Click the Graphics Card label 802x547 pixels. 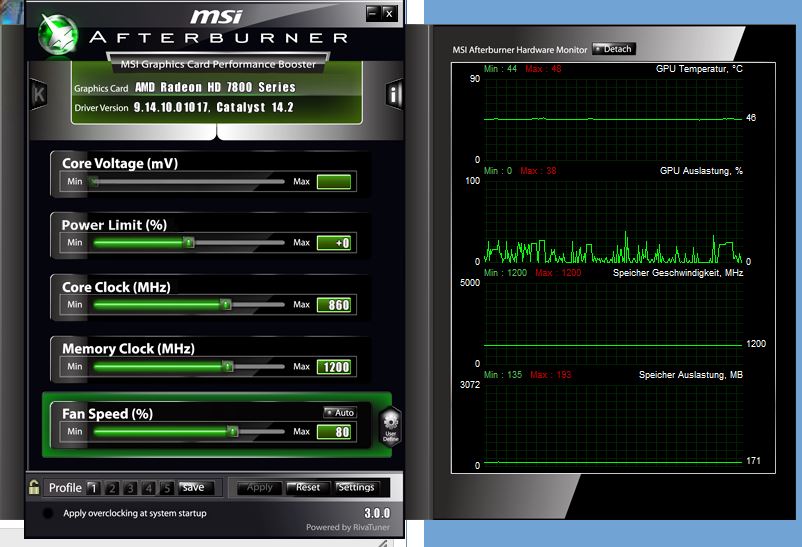[101, 88]
